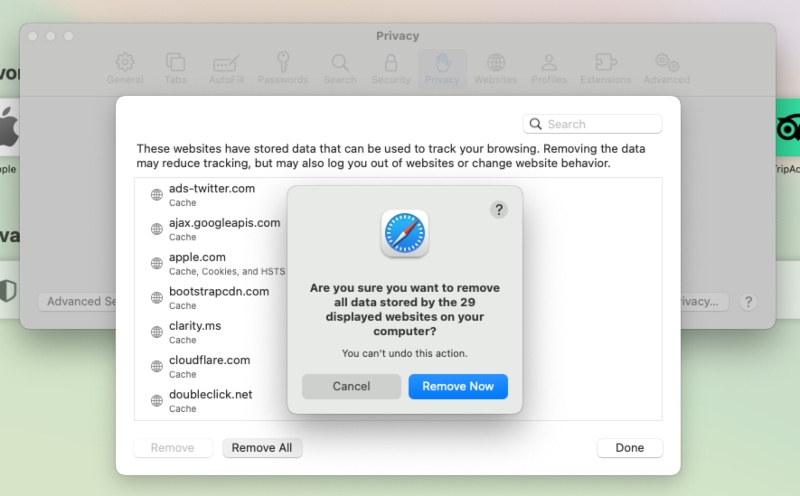The height and width of the screenshot is (496, 800).
Task: Click the magnifier icon in the search field
Action: [535, 124]
